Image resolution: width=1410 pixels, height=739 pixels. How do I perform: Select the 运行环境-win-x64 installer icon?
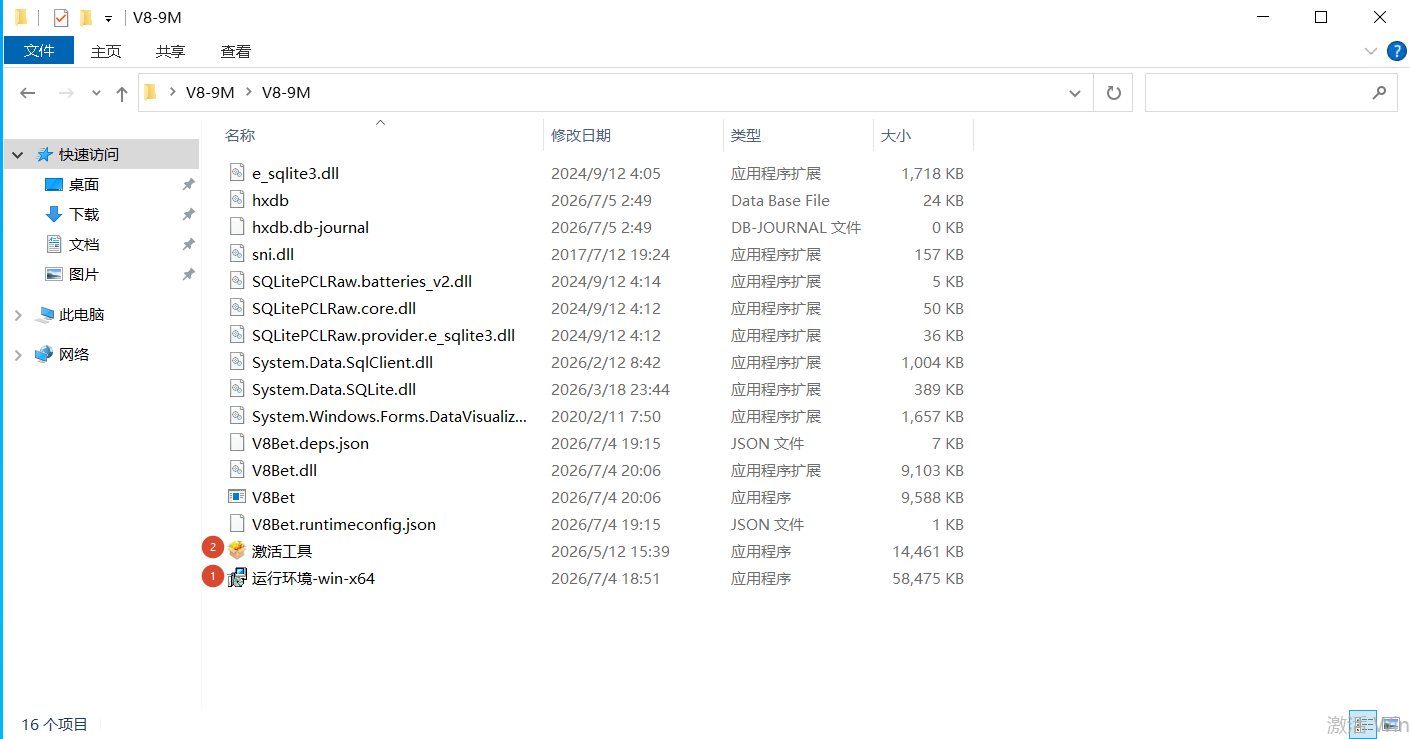tap(237, 578)
